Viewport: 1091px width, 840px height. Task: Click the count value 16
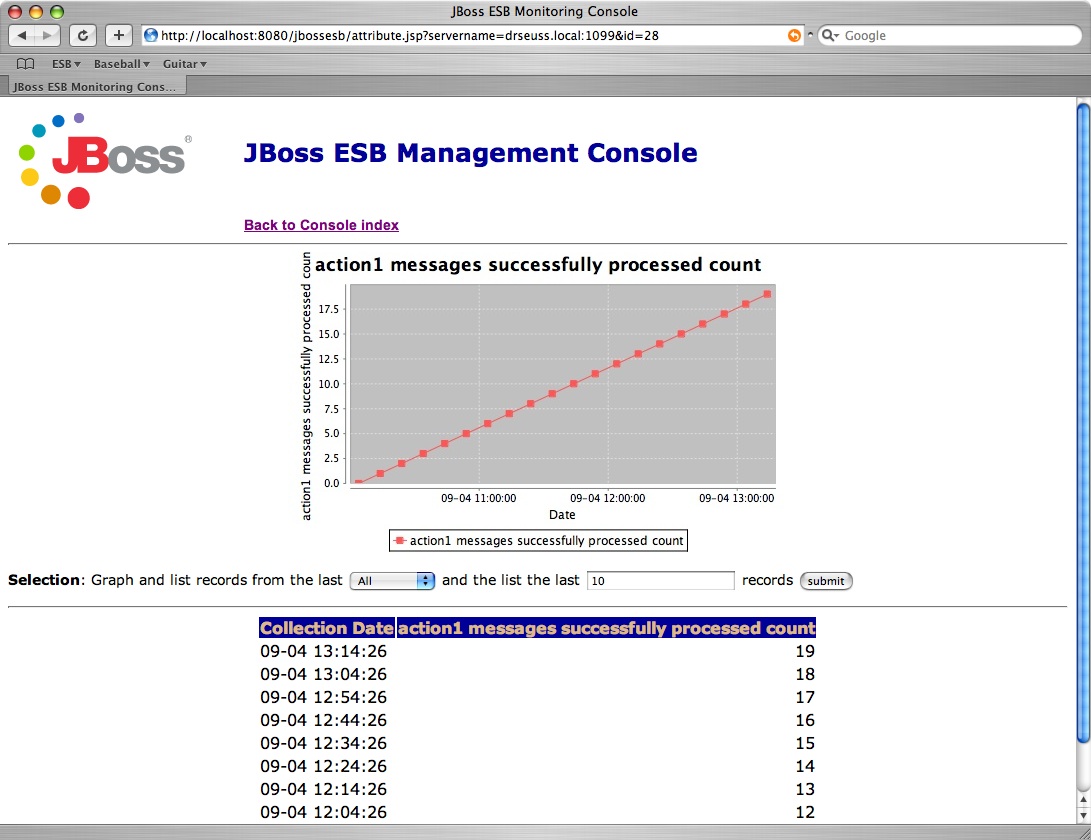(805, 720)
